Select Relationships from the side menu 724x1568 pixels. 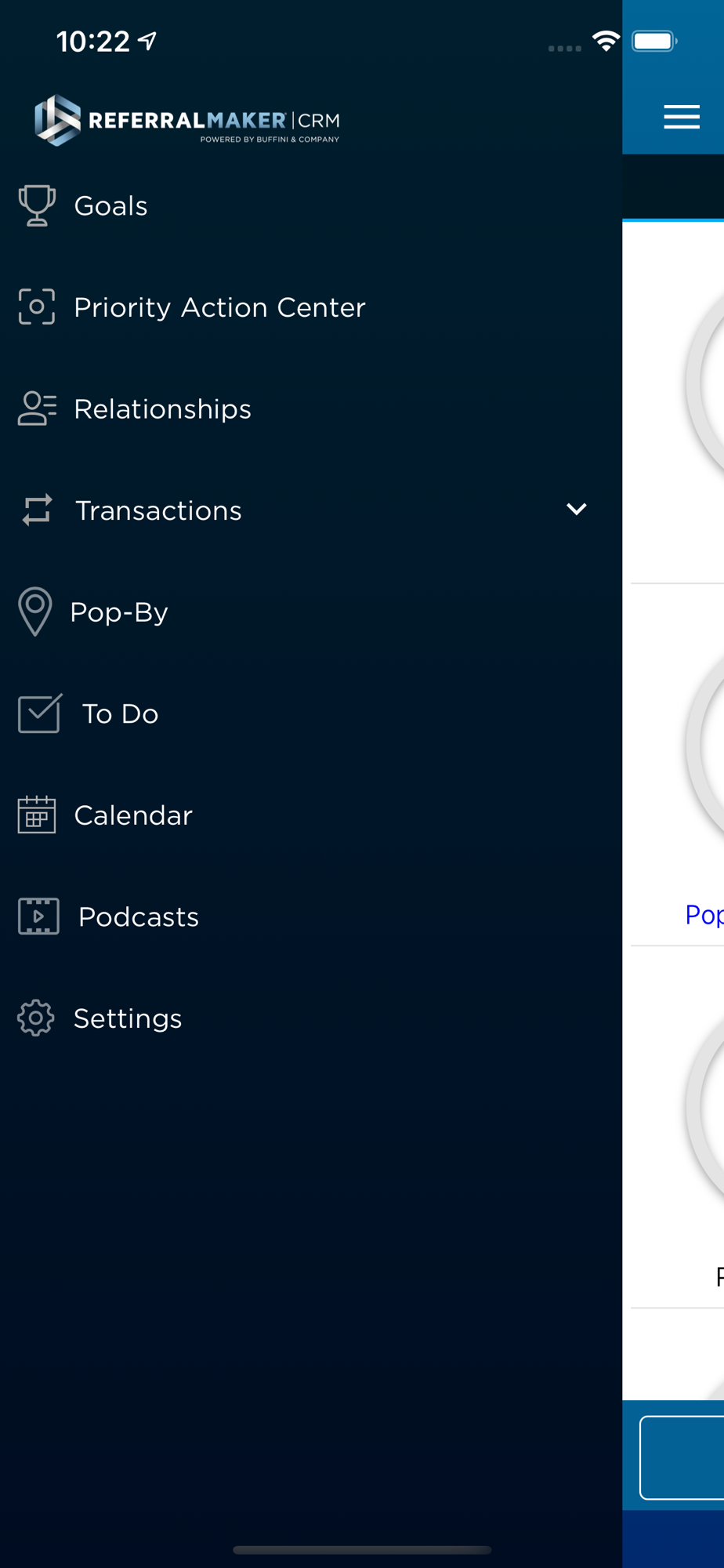pyautogui.click(x=162, y=409)
